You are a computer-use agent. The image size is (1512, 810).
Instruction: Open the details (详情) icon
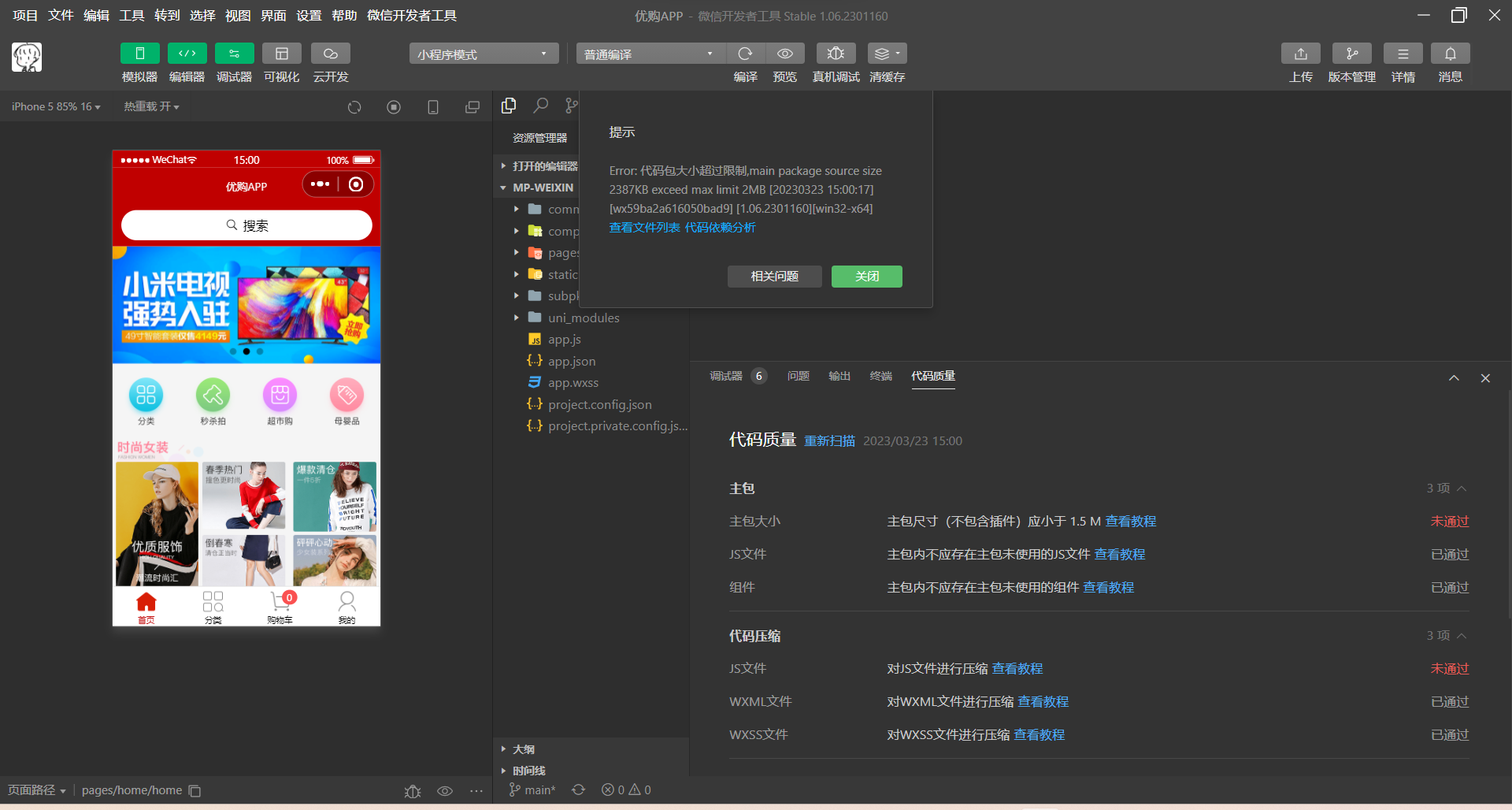[1403, 54]
